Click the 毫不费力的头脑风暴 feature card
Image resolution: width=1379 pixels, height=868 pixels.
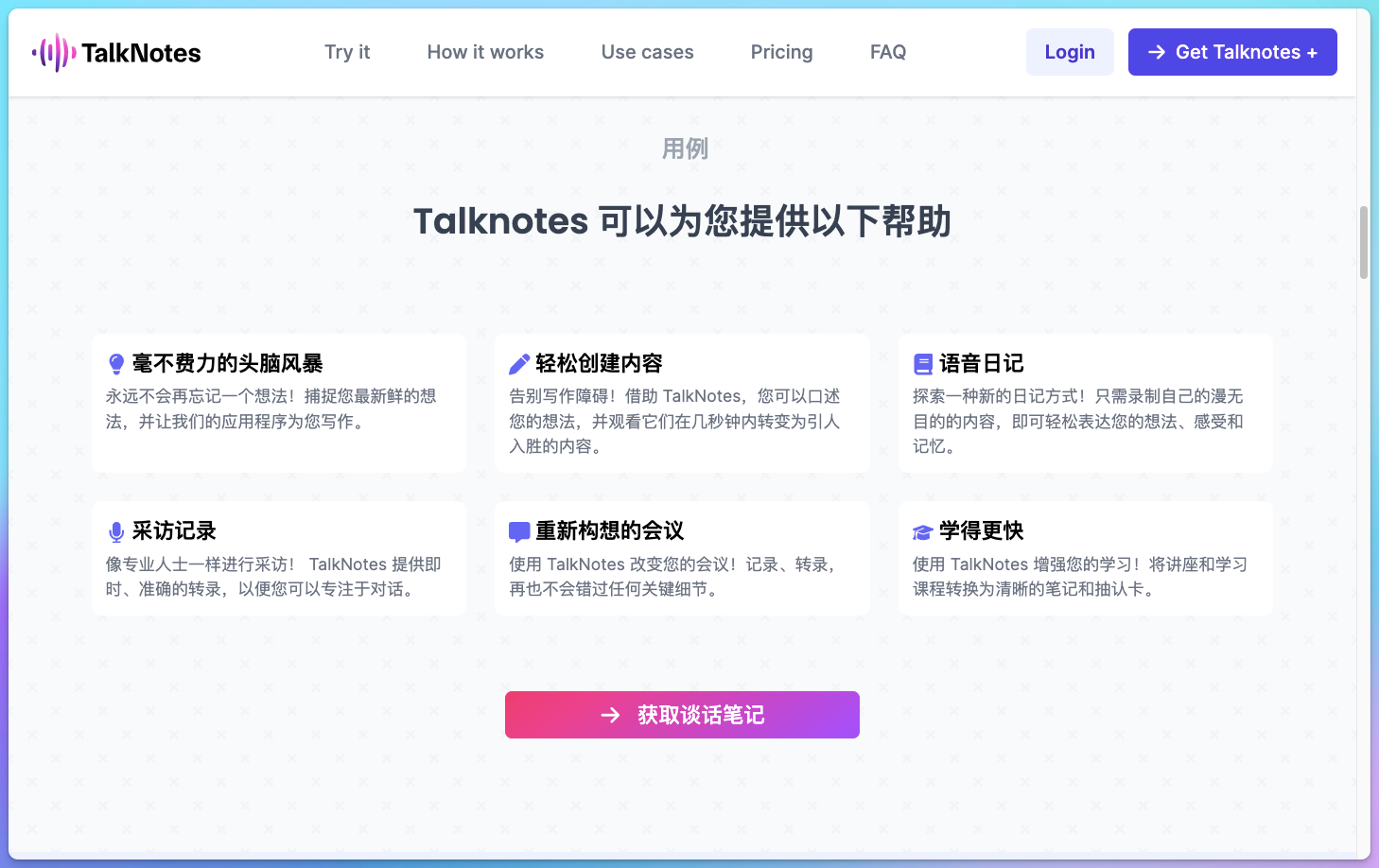(278, 403)
